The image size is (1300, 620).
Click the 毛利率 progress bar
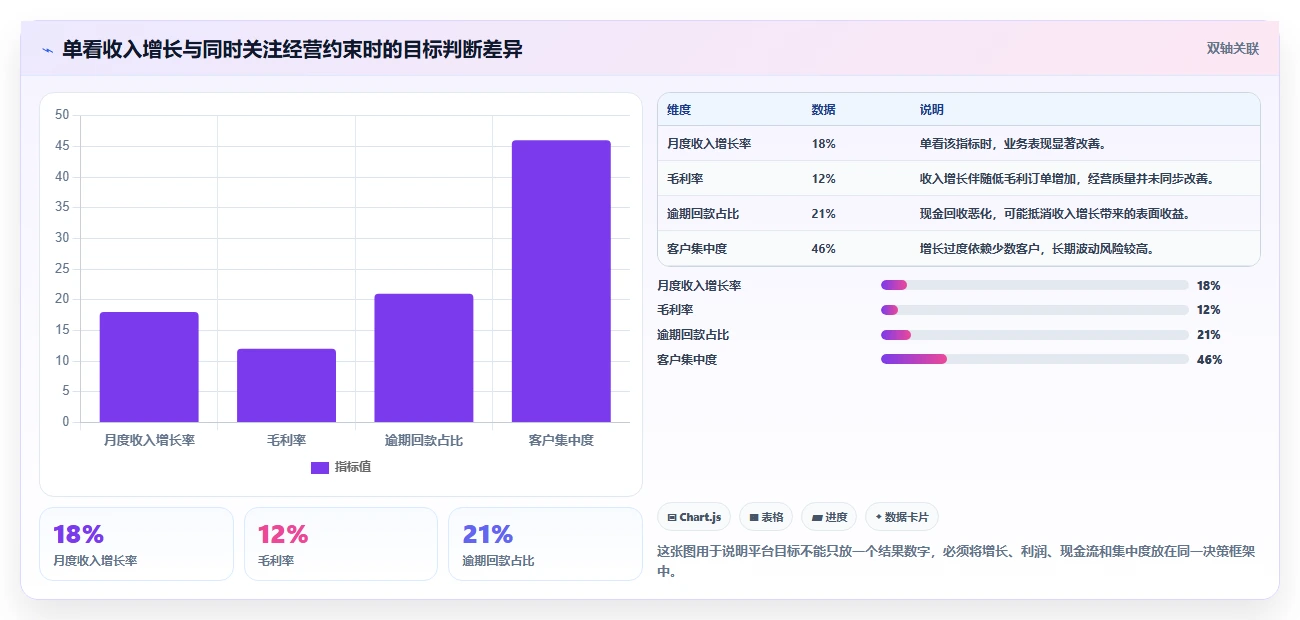[1034, 310]
